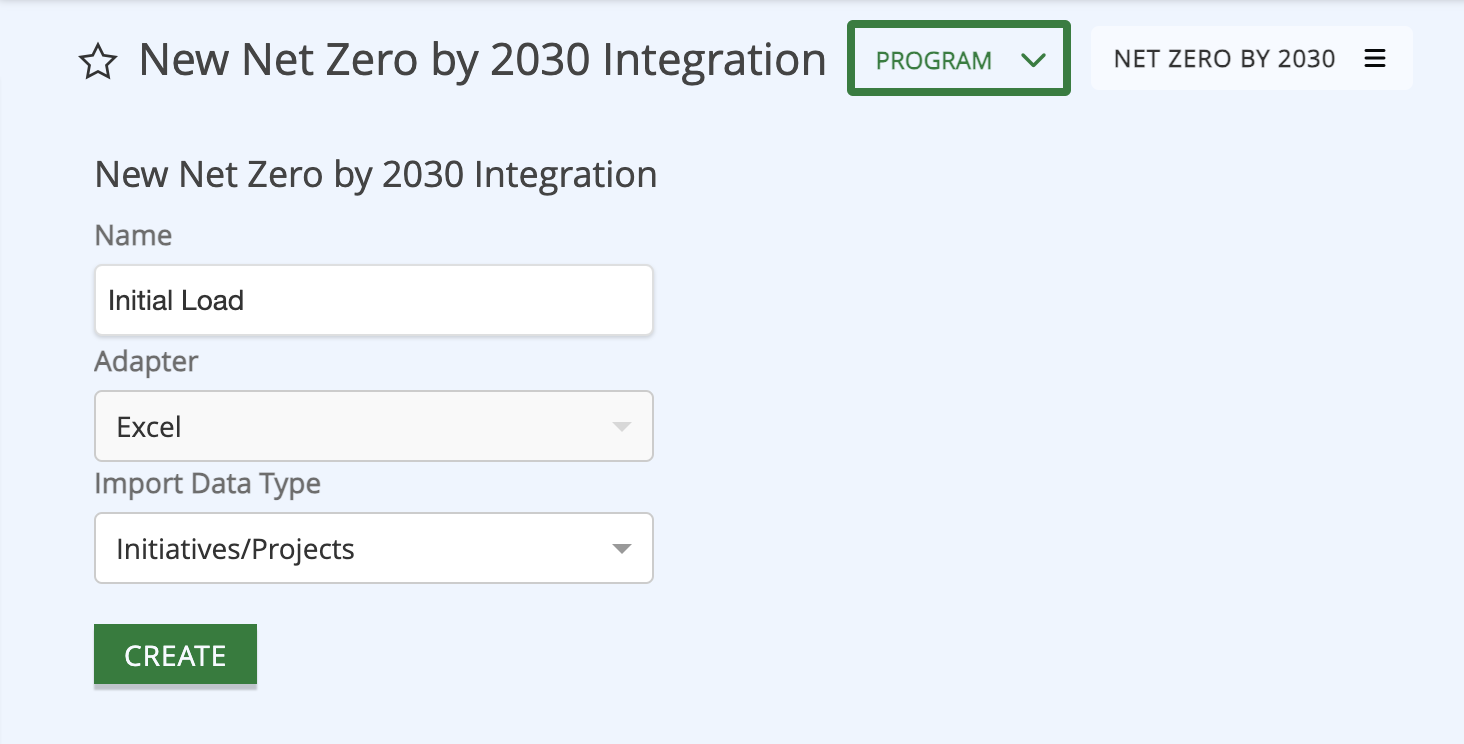Click the New Net Zero by 2030 Integration heading
Screen dimensions: 1464x744
[x=375, y=174]
